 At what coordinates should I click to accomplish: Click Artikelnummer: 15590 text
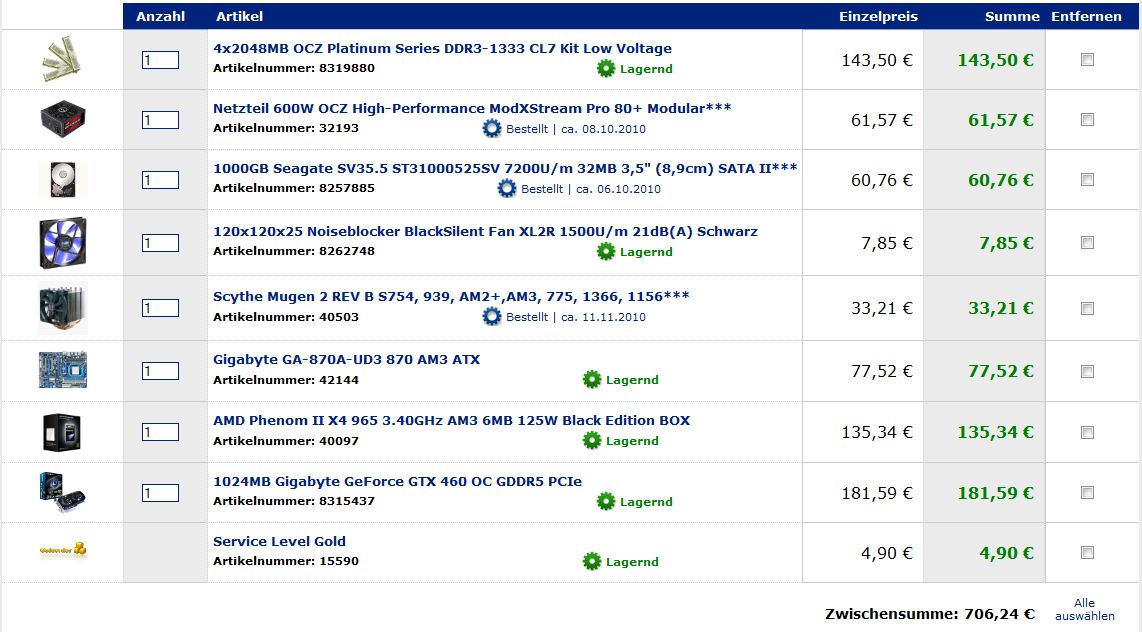click(286, 561)
